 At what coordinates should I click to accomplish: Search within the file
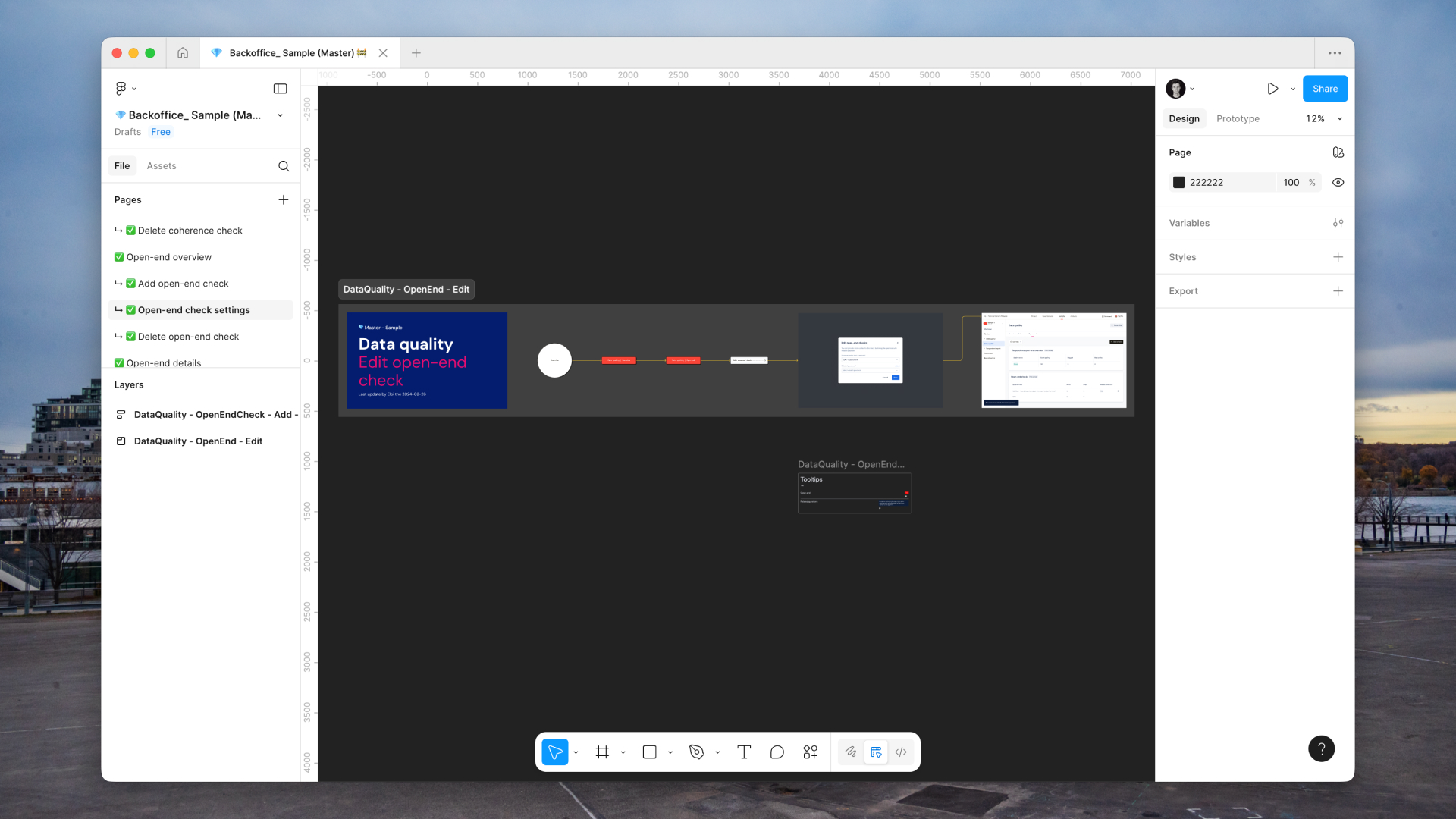click(283, 165)
